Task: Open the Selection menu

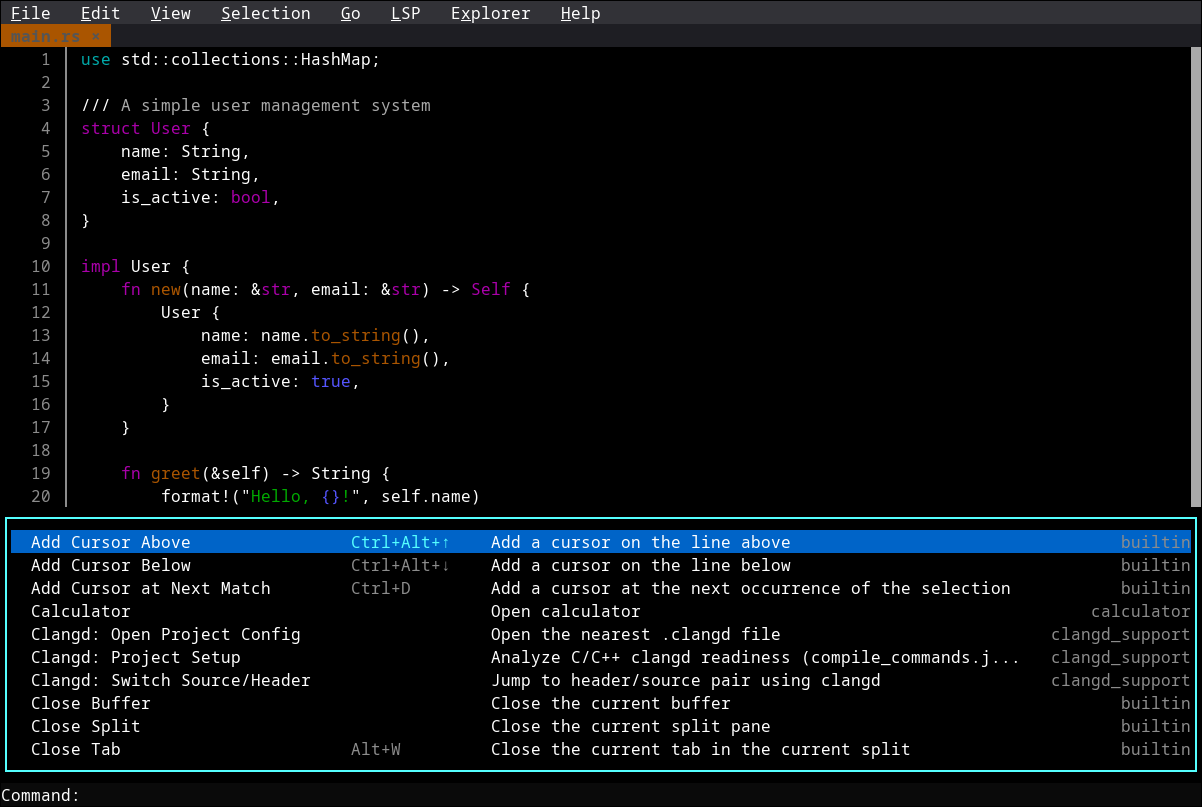Action: (265, 13)
